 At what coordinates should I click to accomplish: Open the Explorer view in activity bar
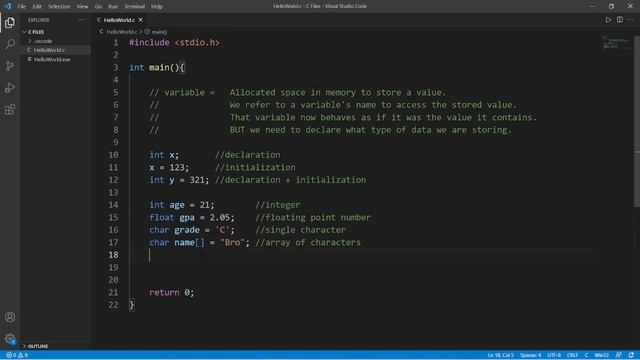click(x=10, y=22)
